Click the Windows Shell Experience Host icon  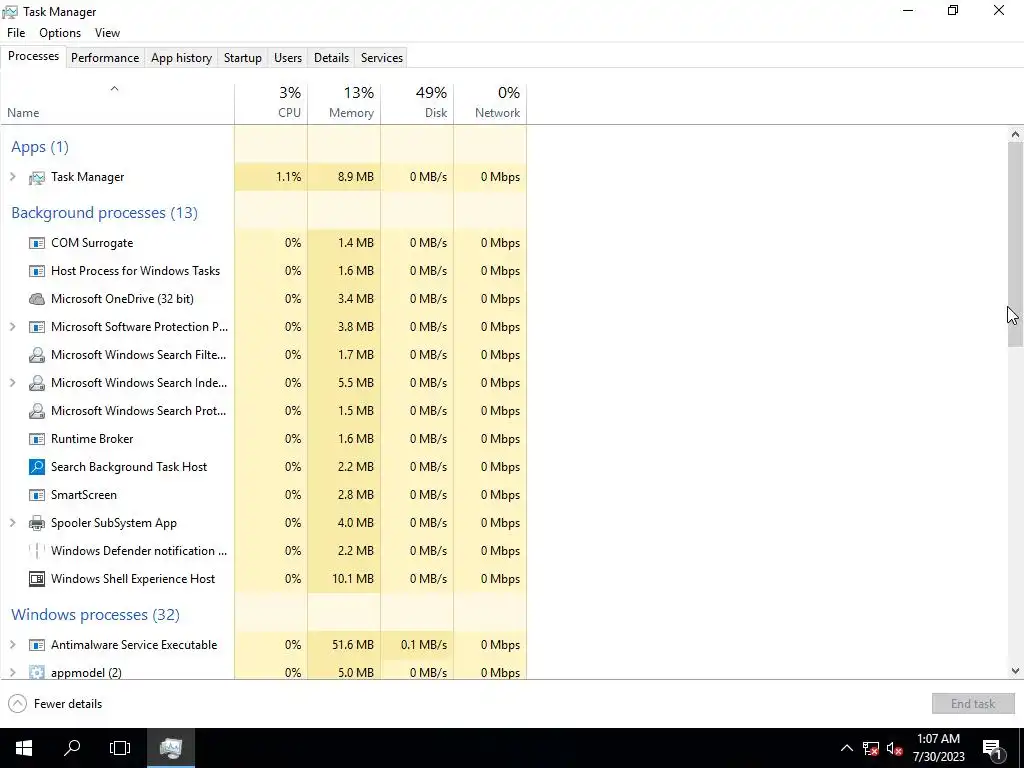point(37,579)
